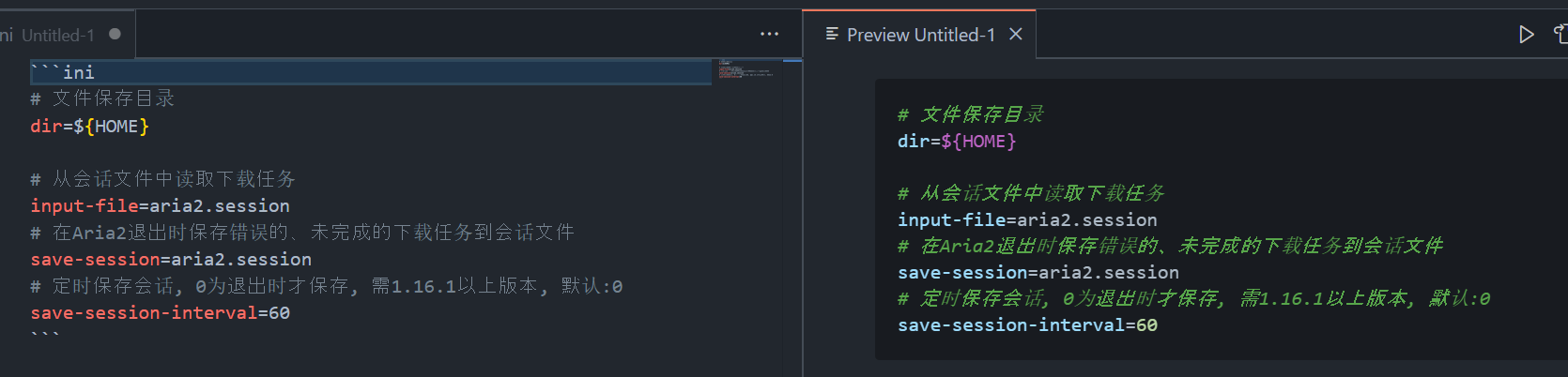Click preview line save-session-interval=60
1568x377 pixels.
point(1027,324)
